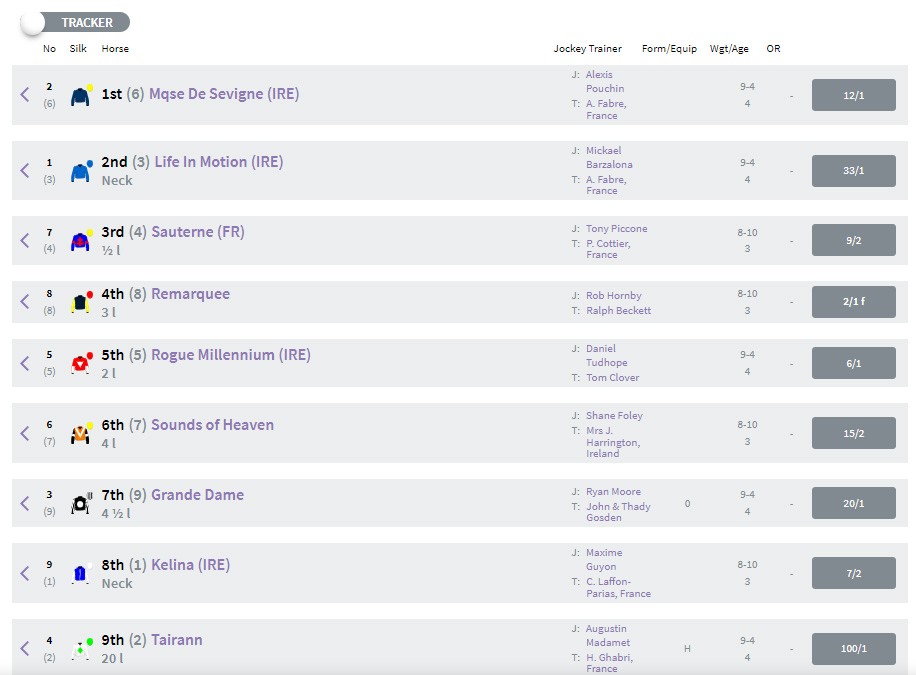Click Sauterne's jockey silk icon
This screenshot has height=675, width=916.
point(80,241)
